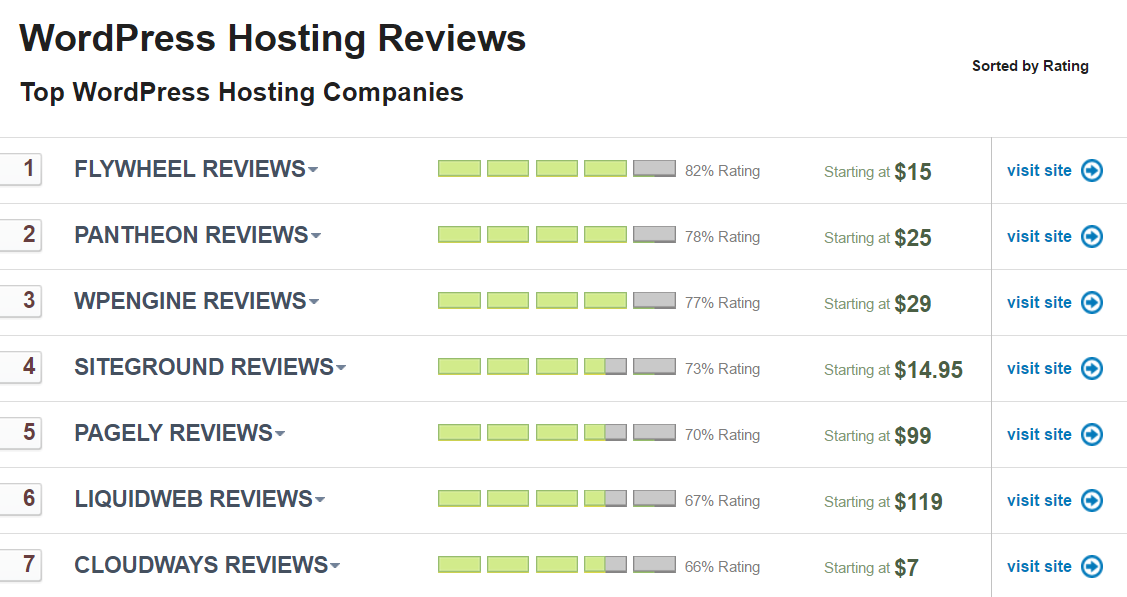Click the SiteGround rating bar

pos(557,367)
